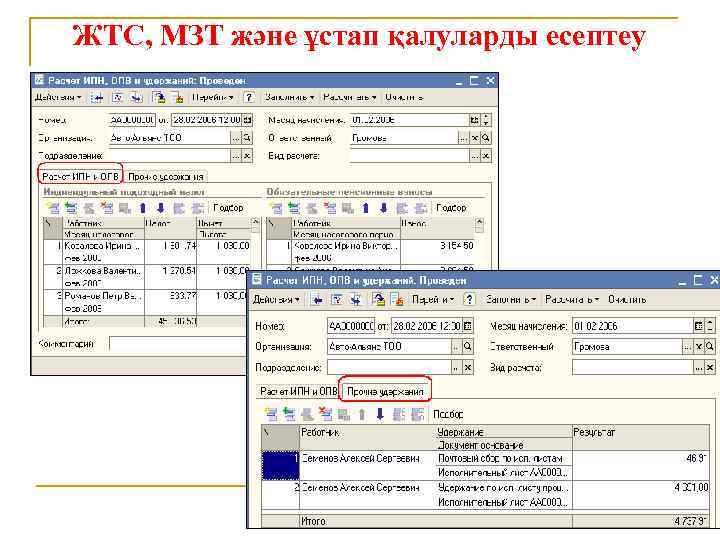
Task: Move row up arrow, front window table toolbar
Action: tap(362, 414)
